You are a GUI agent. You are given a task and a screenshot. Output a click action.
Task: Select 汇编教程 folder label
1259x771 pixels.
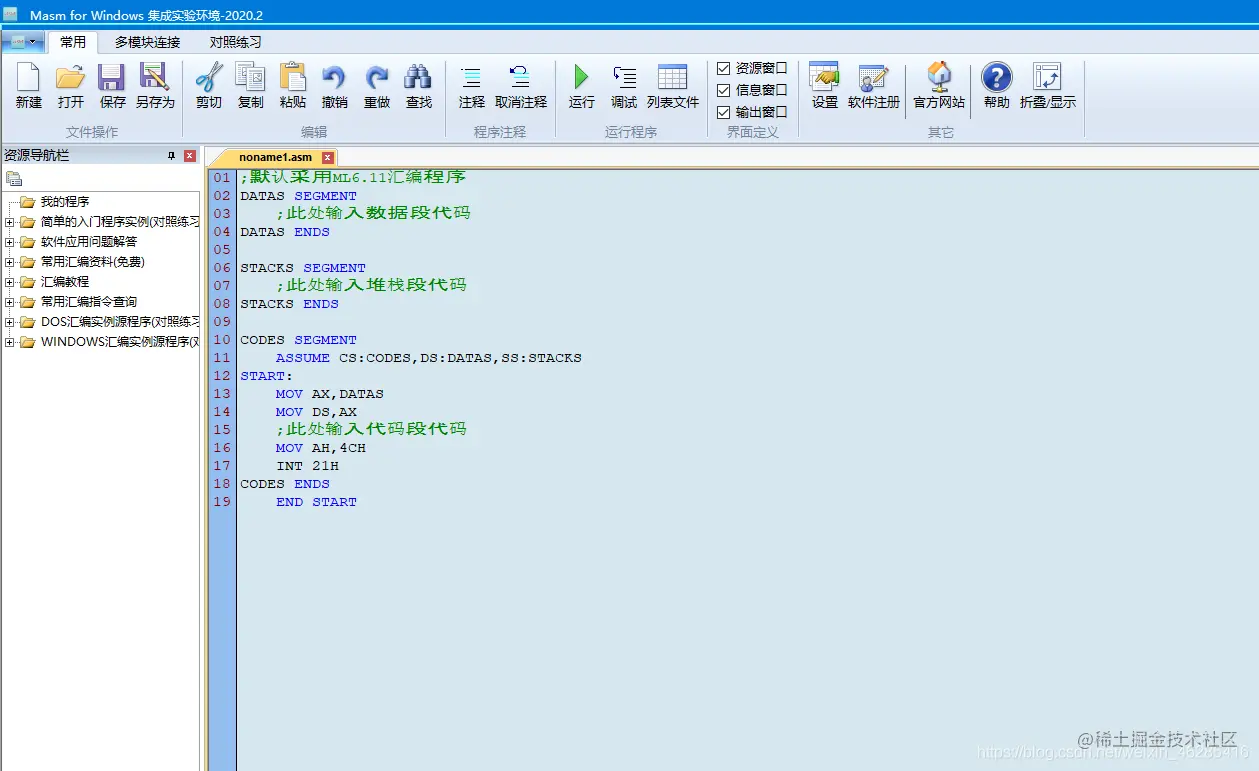[64, 282]
